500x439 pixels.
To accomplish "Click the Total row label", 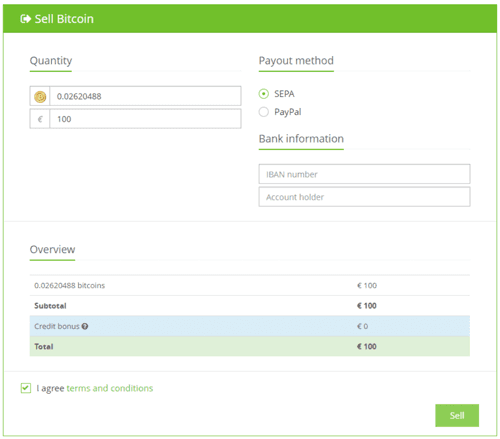I will pyautogui.click(x=44, y=346).
